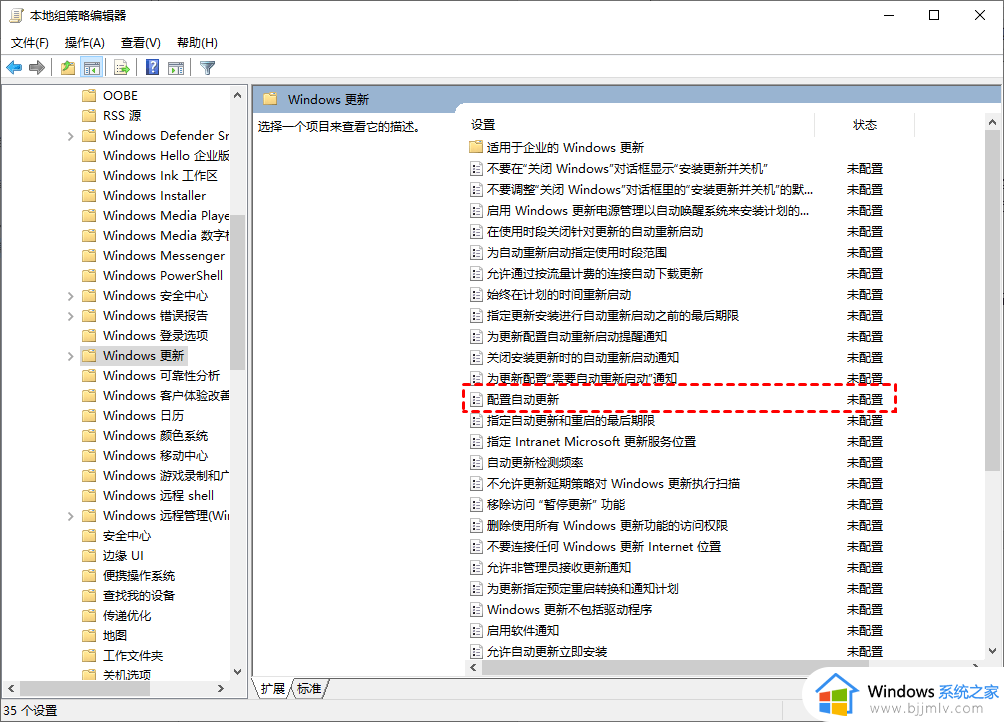Select Windows 日历 in the tree
Viewport: 1004px width, 722px height.
coord(143,415)
